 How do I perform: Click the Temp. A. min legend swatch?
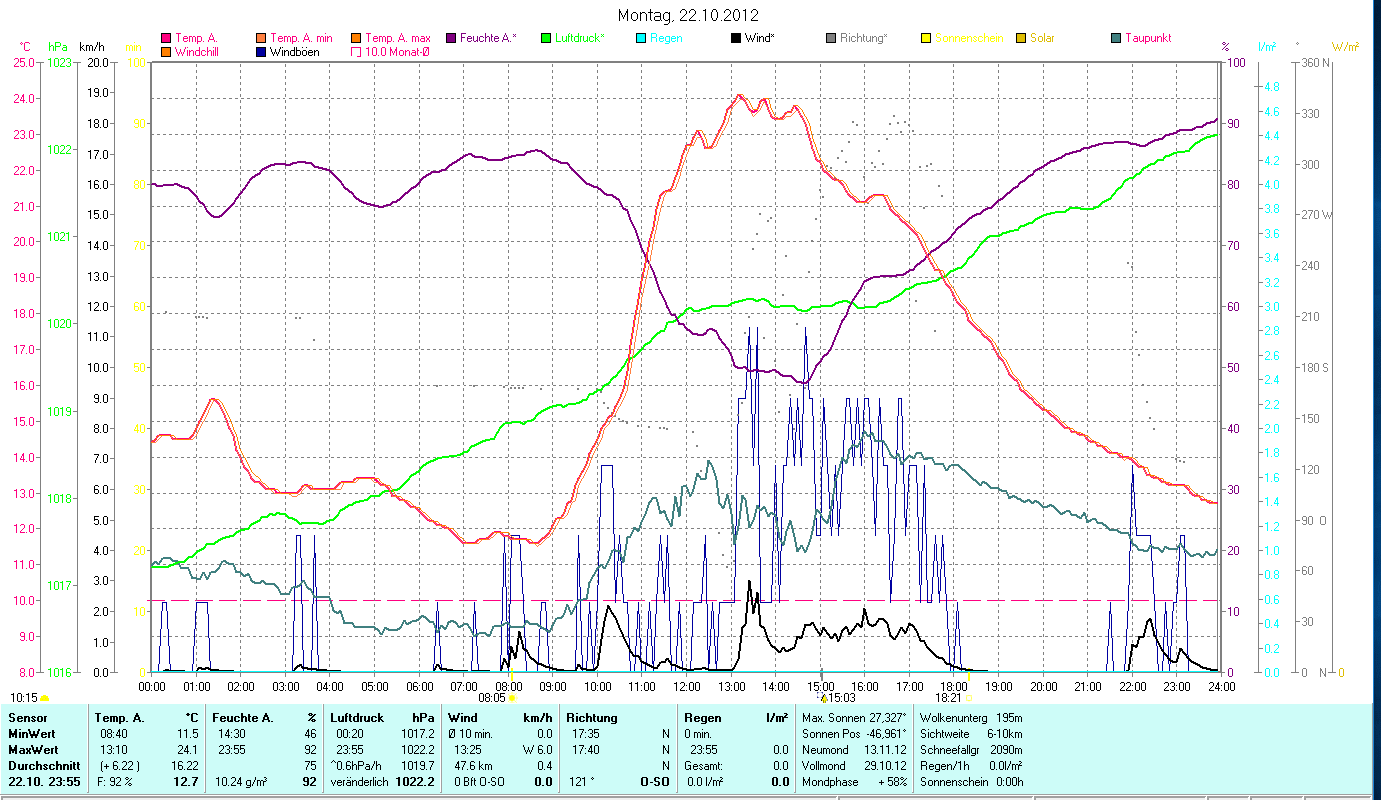tap(262, 38)
